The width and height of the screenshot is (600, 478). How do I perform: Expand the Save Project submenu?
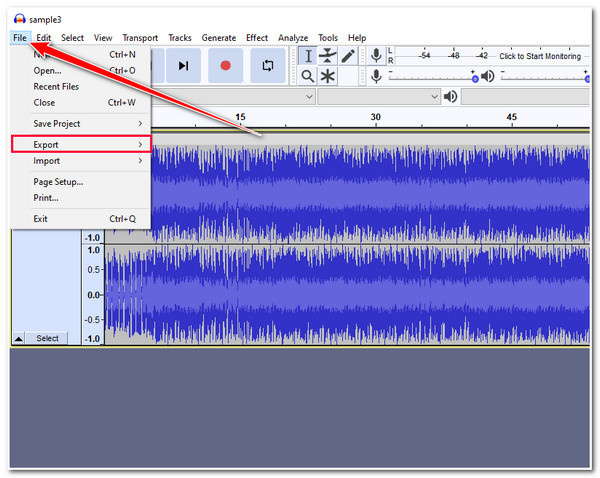(81, 124)
